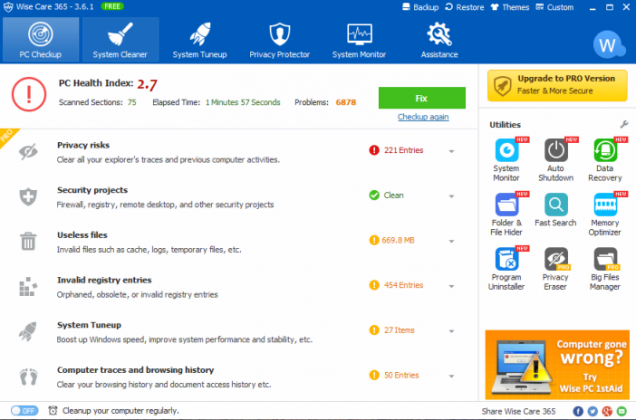Viewport: 636px width, 420px height.
Task: Click the Privacy risks heading
Action: click(x=83, y=145)
